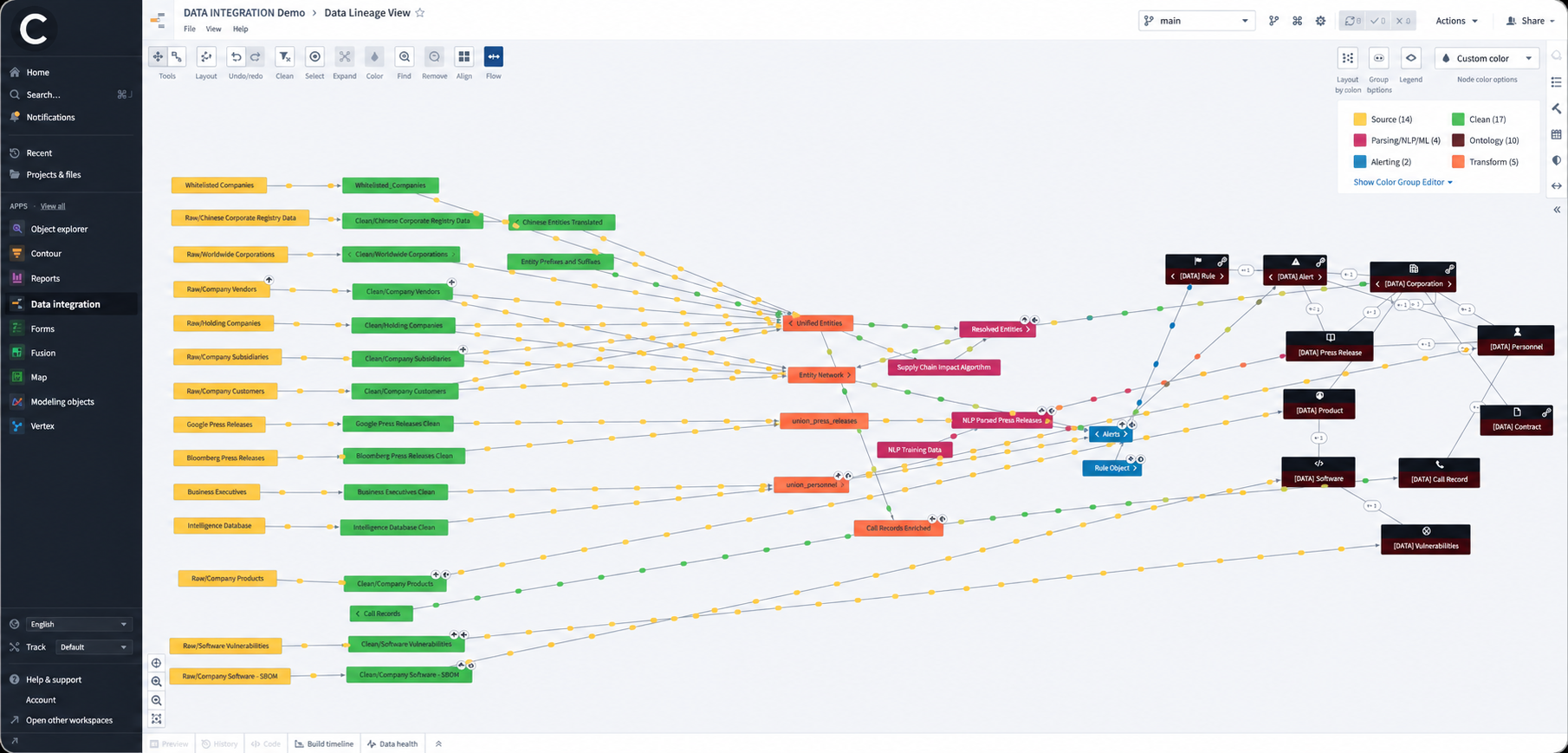
Task: Open the Select tool
Action: [x=314, y=56]
